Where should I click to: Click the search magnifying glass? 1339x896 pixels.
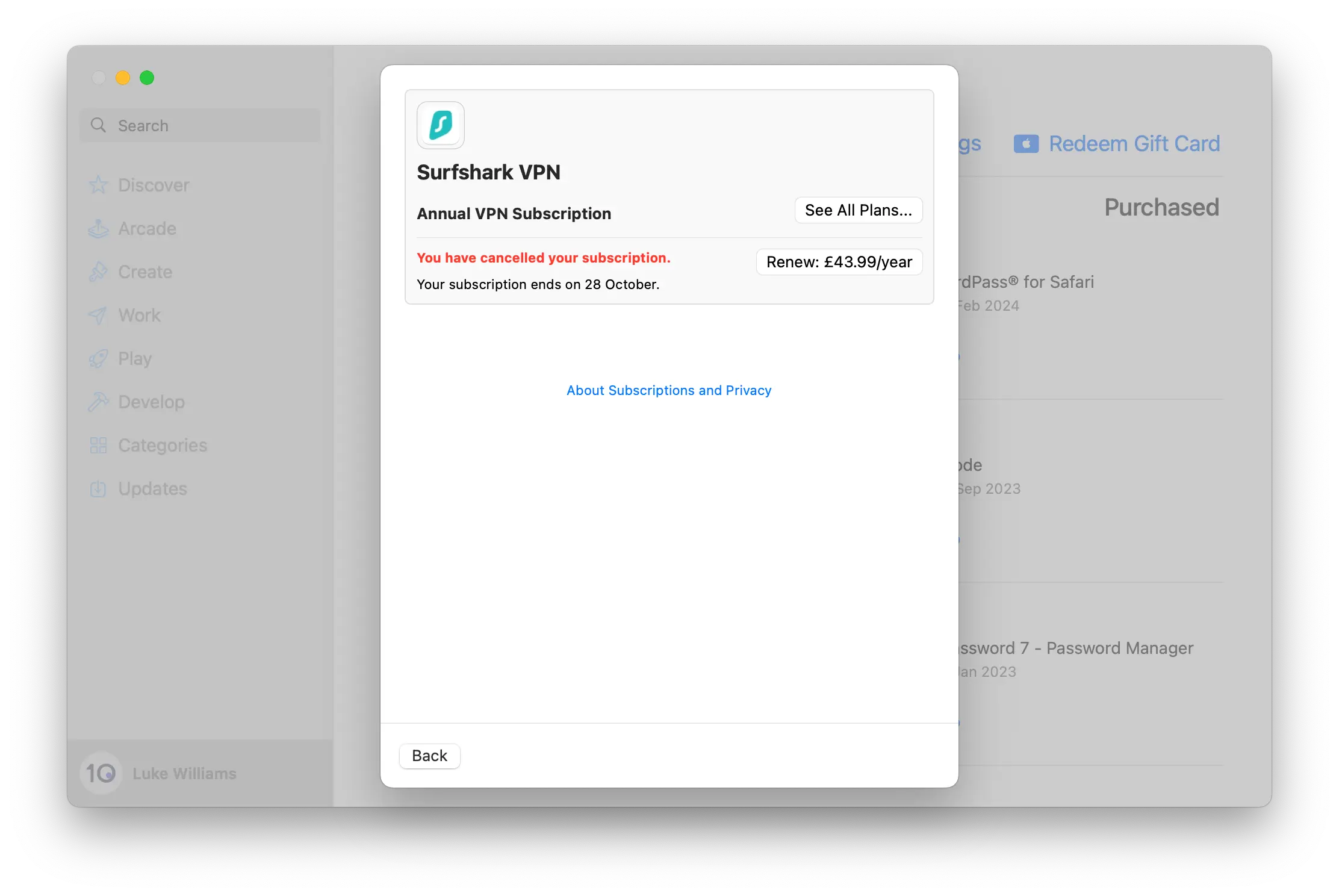pyautogui.click(x=98, y=125)
